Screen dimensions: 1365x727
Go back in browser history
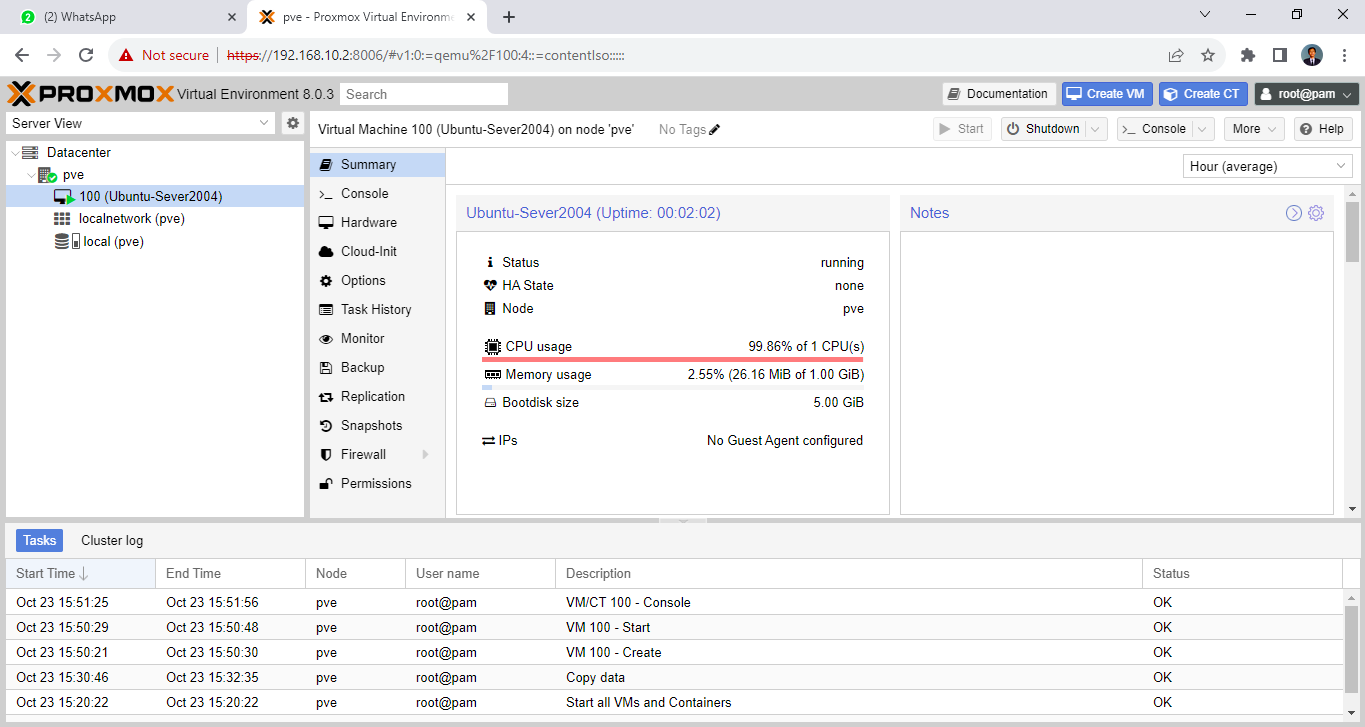(22, 55)
